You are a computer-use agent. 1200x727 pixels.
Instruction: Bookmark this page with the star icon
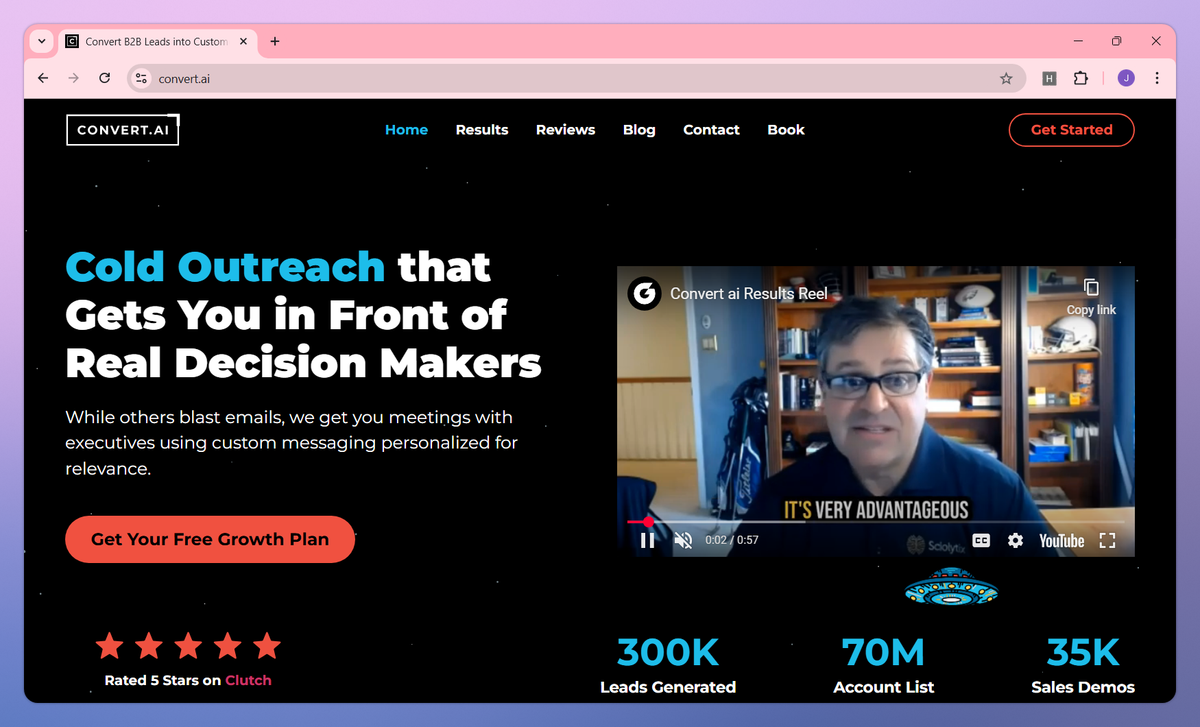point(1006,78)
